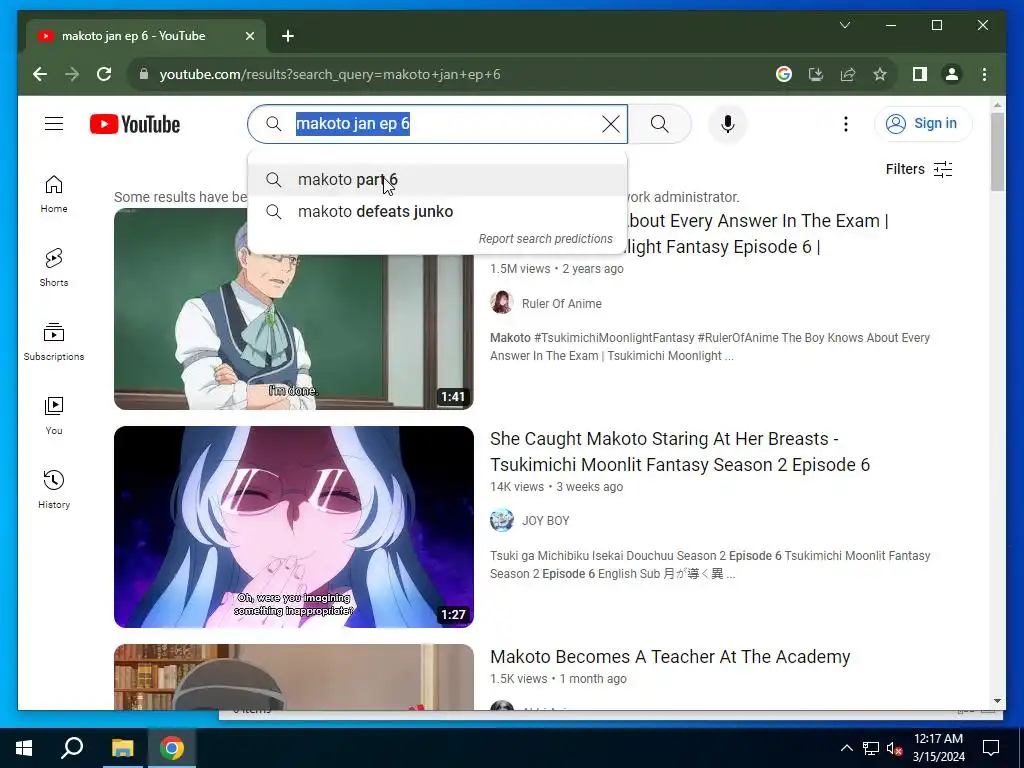Open the tab search chevron
Image resolution: width=1024 pixels, height=768 pixels.
coord(844,25)
